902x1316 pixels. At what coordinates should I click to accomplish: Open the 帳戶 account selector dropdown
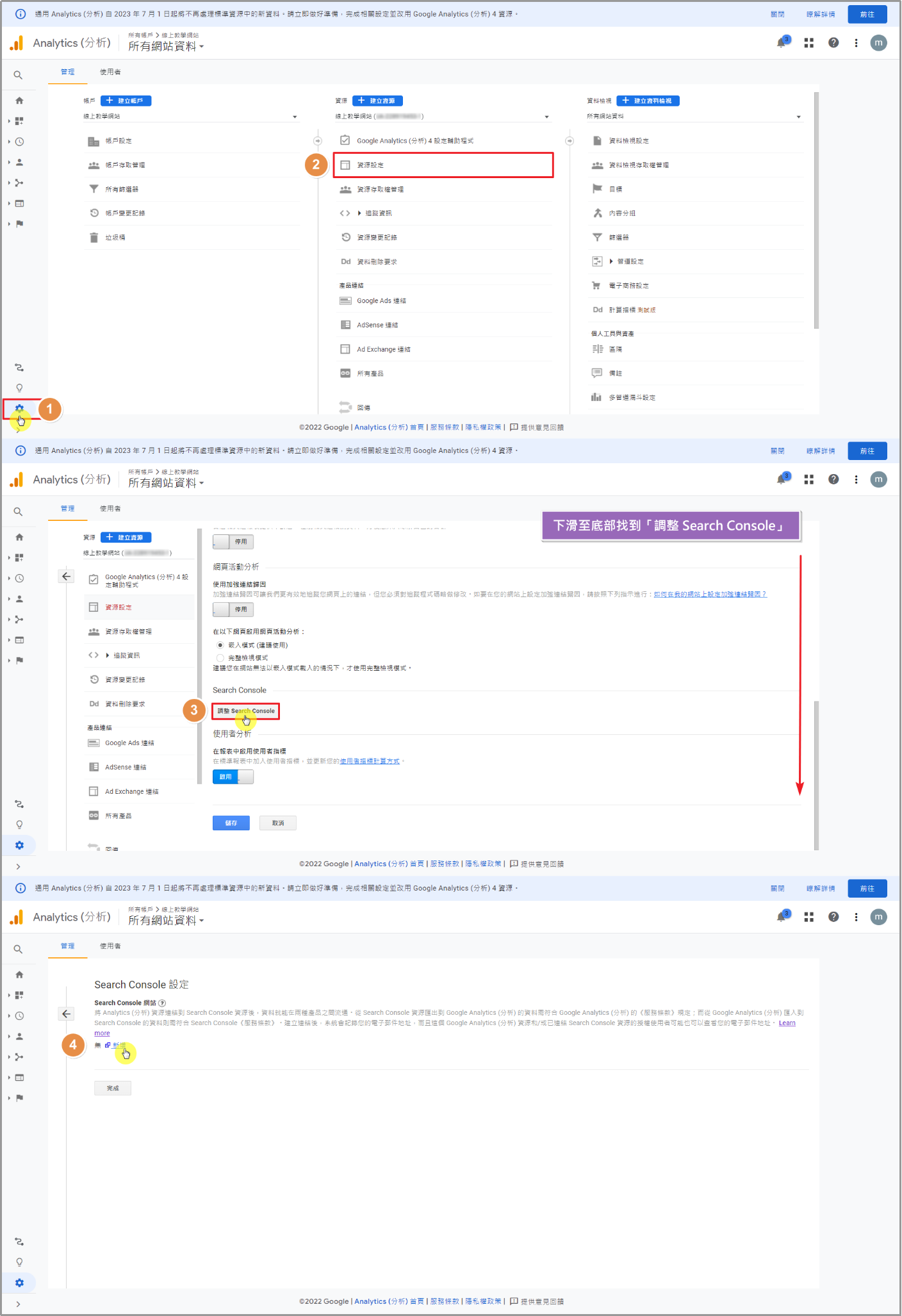point(190,117)
